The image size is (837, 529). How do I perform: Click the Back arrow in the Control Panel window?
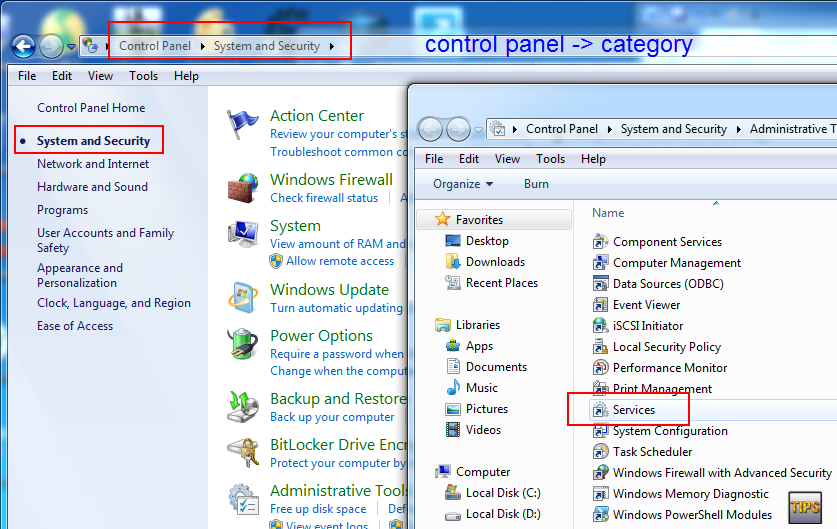pos(23,46)
